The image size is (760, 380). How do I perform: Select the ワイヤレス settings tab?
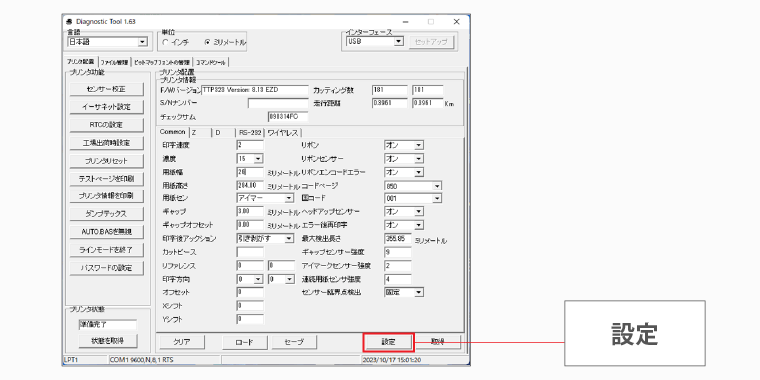284,133
